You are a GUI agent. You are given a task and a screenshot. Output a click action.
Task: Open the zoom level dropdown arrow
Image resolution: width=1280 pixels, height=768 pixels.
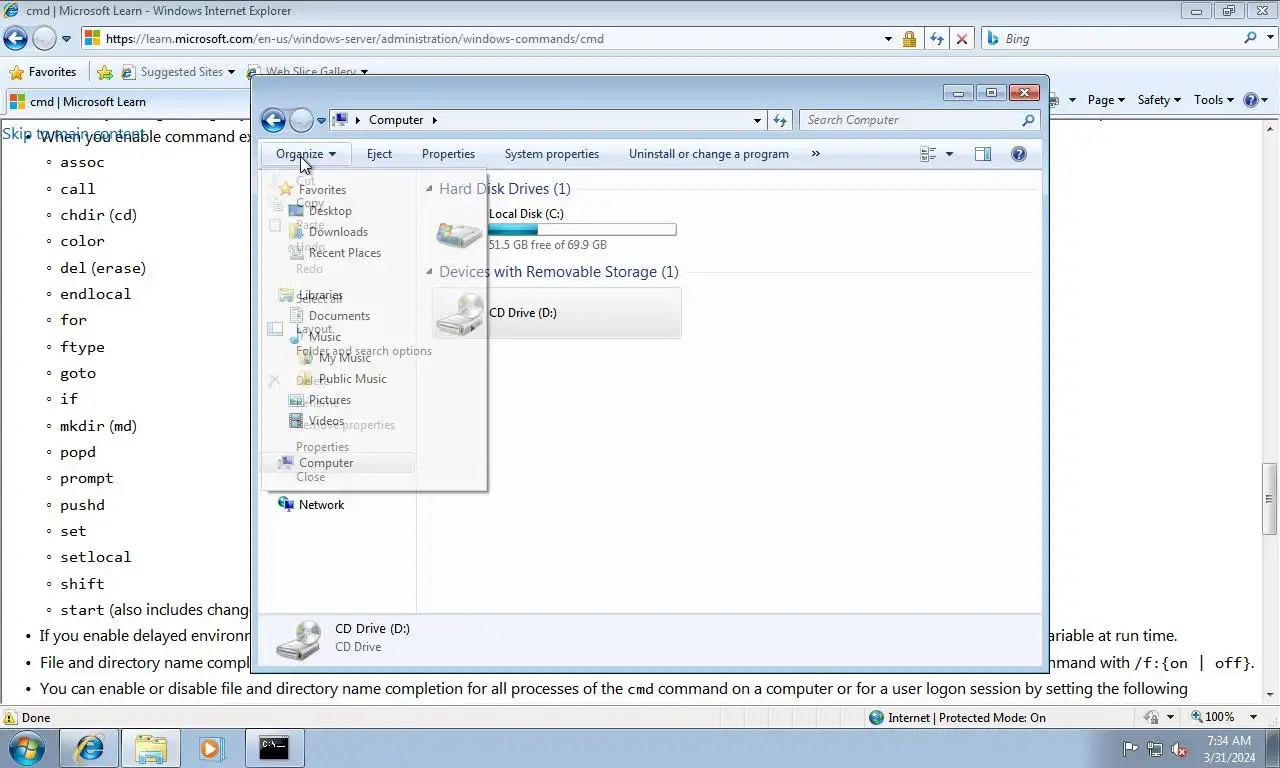[1254, 717]
